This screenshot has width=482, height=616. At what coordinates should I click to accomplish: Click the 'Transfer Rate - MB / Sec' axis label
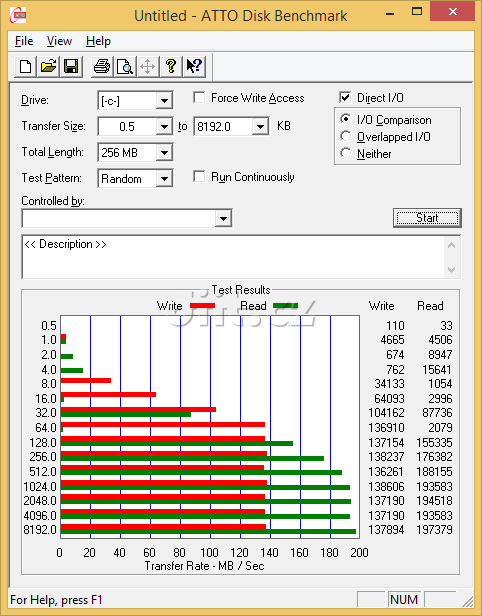[204, 566]
